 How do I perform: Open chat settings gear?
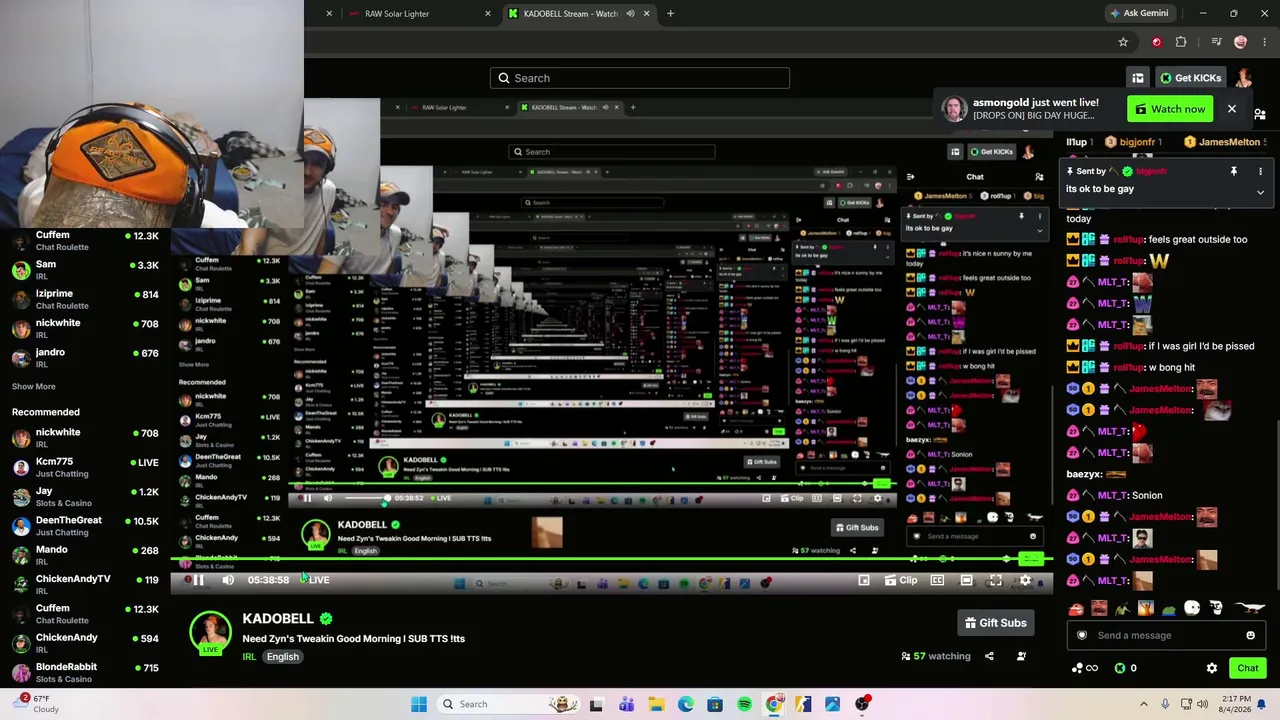tap(1212, 668)
